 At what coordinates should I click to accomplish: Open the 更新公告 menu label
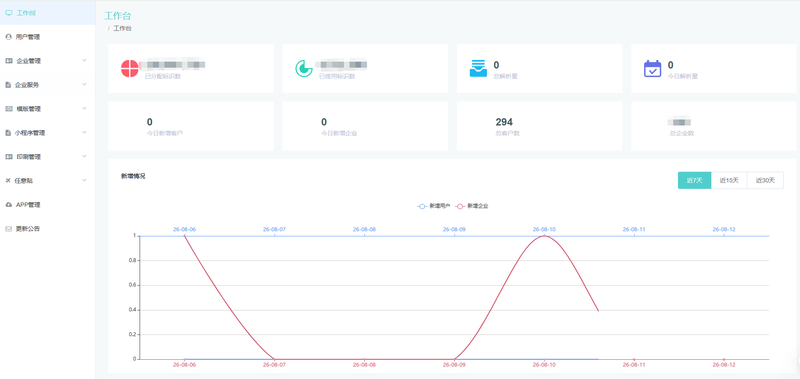(x=28, y=229)
